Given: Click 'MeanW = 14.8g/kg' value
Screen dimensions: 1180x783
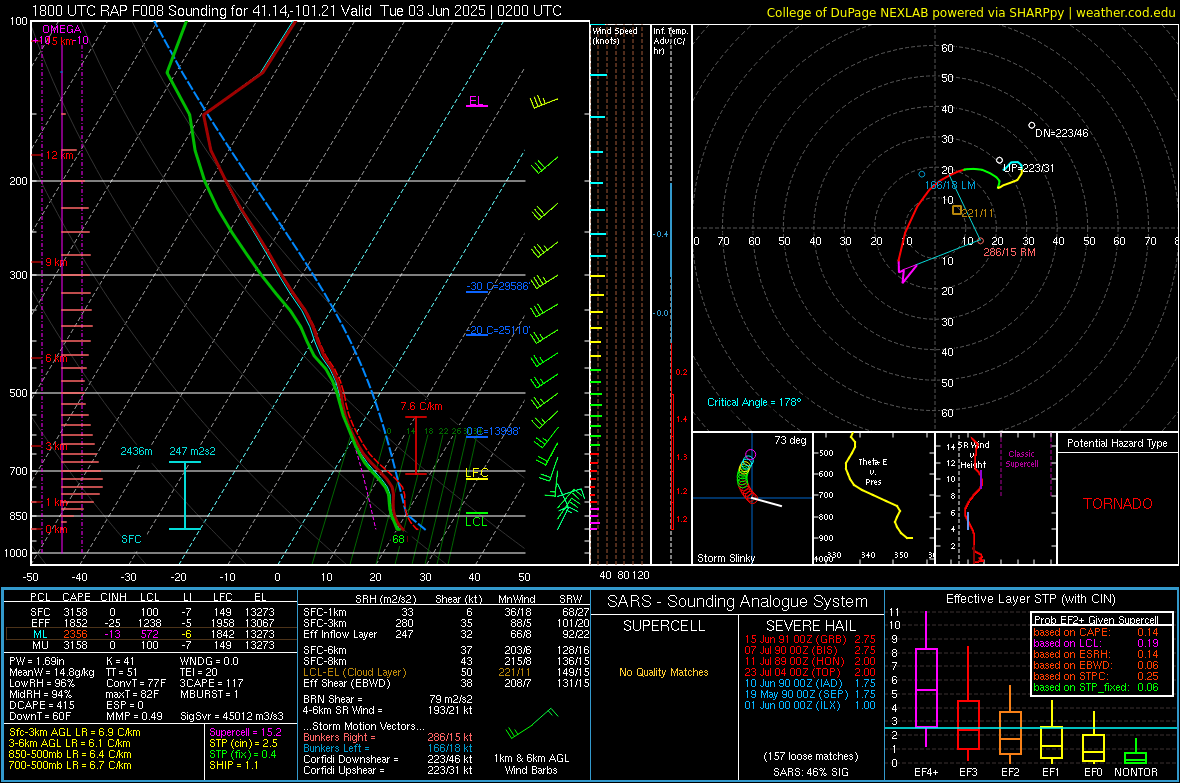Looking at the screenshot, I should [52, 672].
